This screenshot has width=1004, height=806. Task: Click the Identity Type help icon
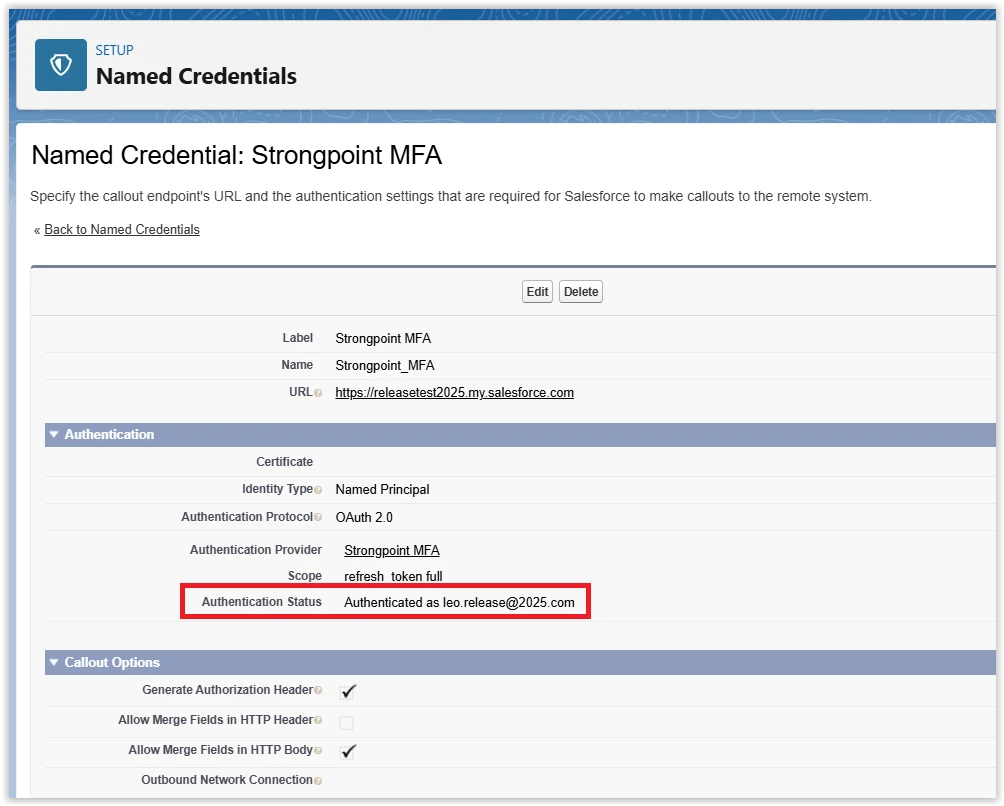point(318,489)
